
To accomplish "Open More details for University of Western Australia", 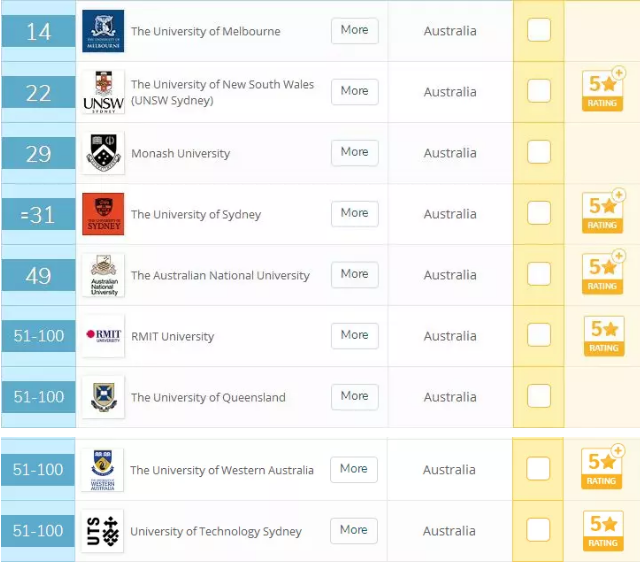I will pos(353,469).
